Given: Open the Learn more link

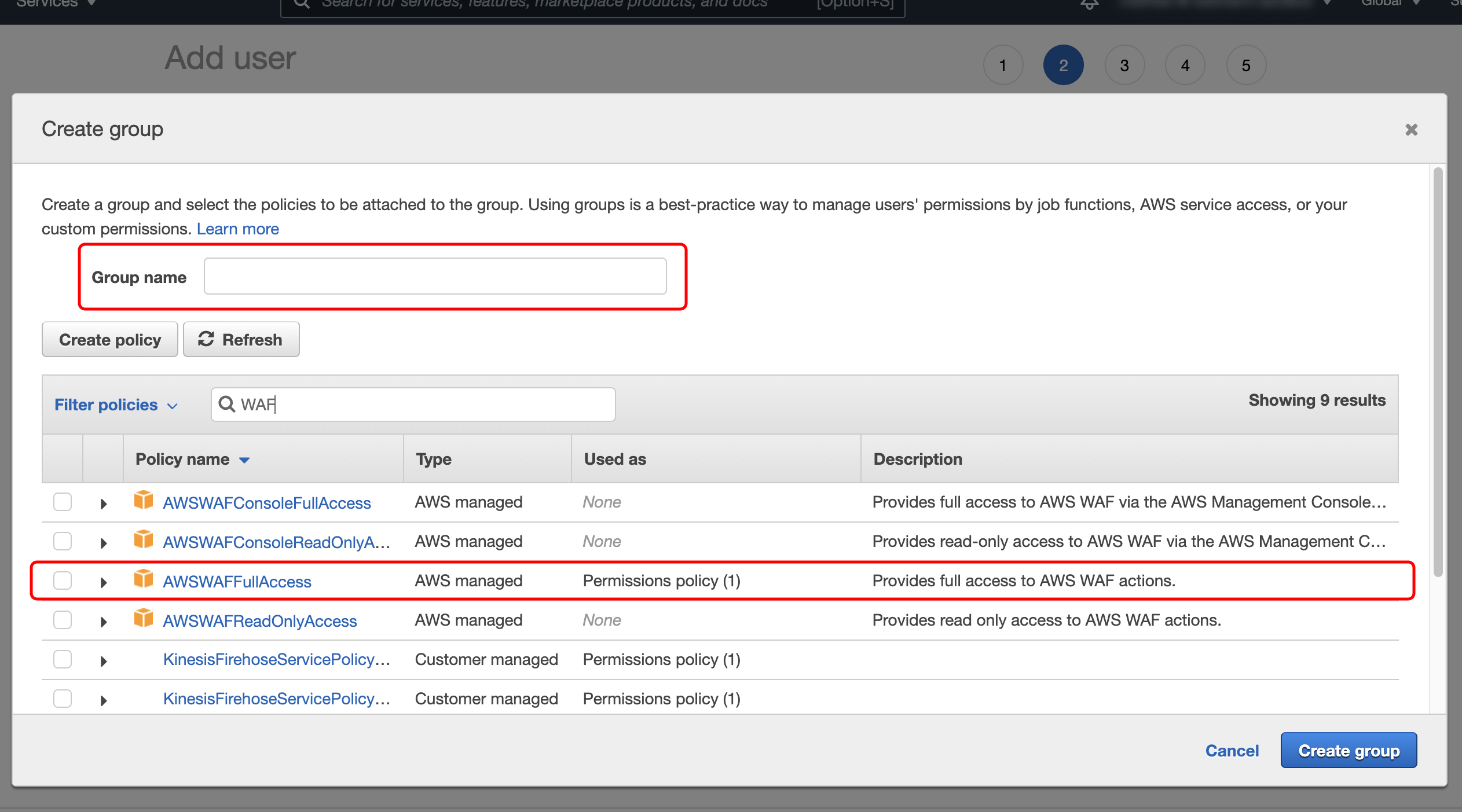Looking at the screenshot, I should (238, 229).
